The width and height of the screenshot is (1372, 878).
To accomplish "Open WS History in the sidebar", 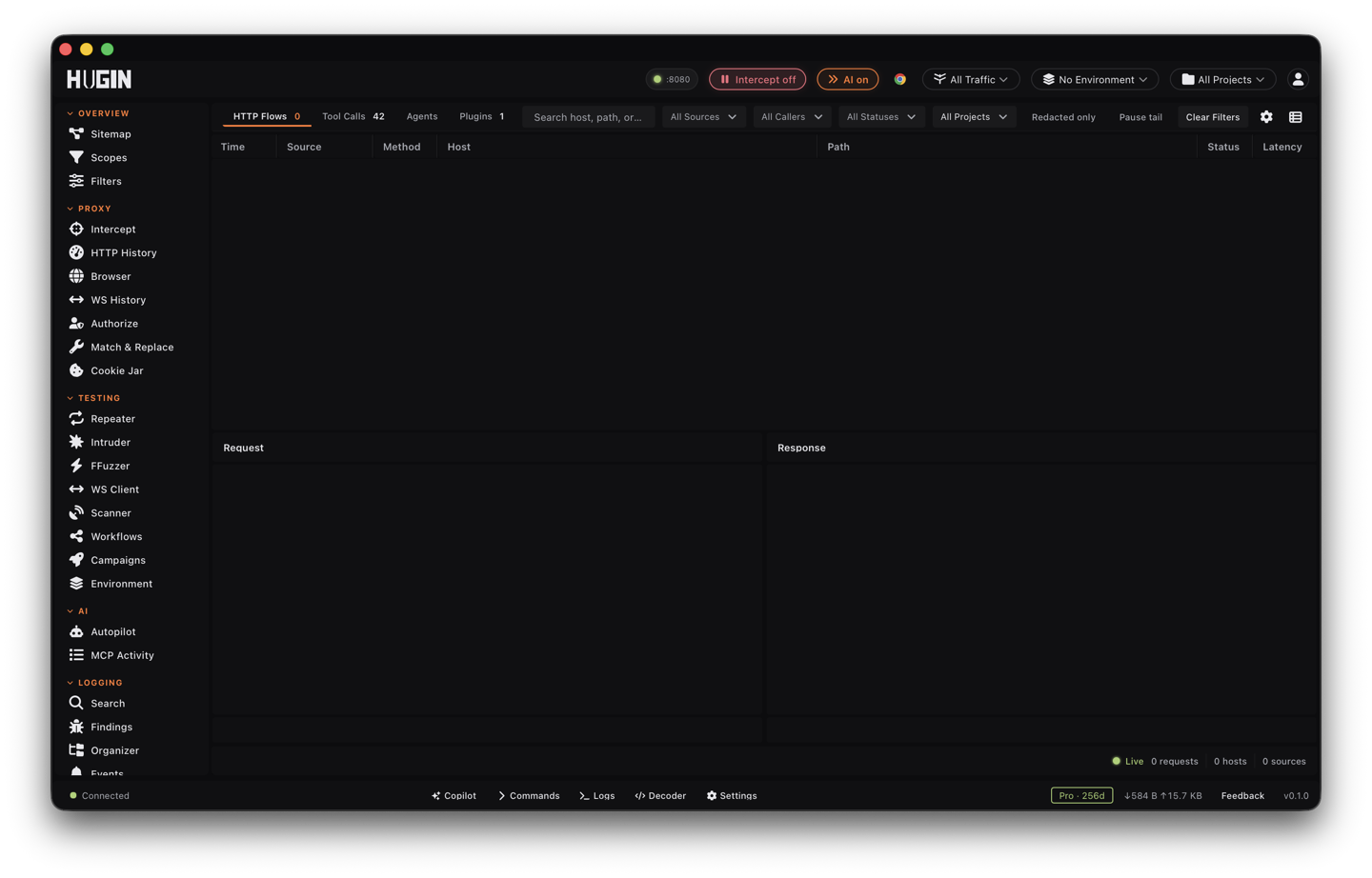I will pyautogui.click(x=108, y=300).
